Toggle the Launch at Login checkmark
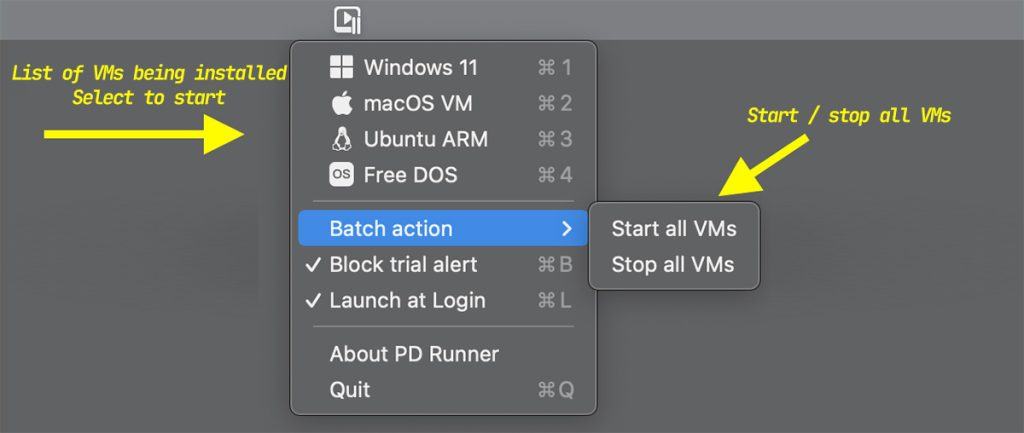The width and height of the screenshot is (1024, 433). [313, 300]
